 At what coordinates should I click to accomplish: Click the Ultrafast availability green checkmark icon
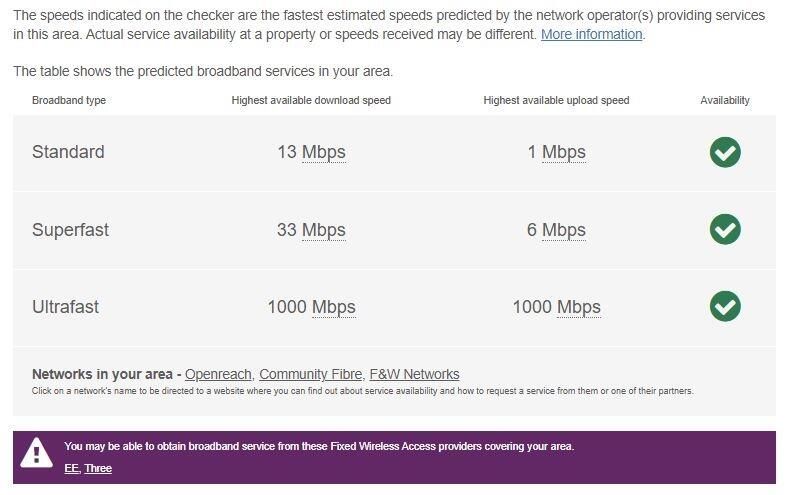(725, 306)
